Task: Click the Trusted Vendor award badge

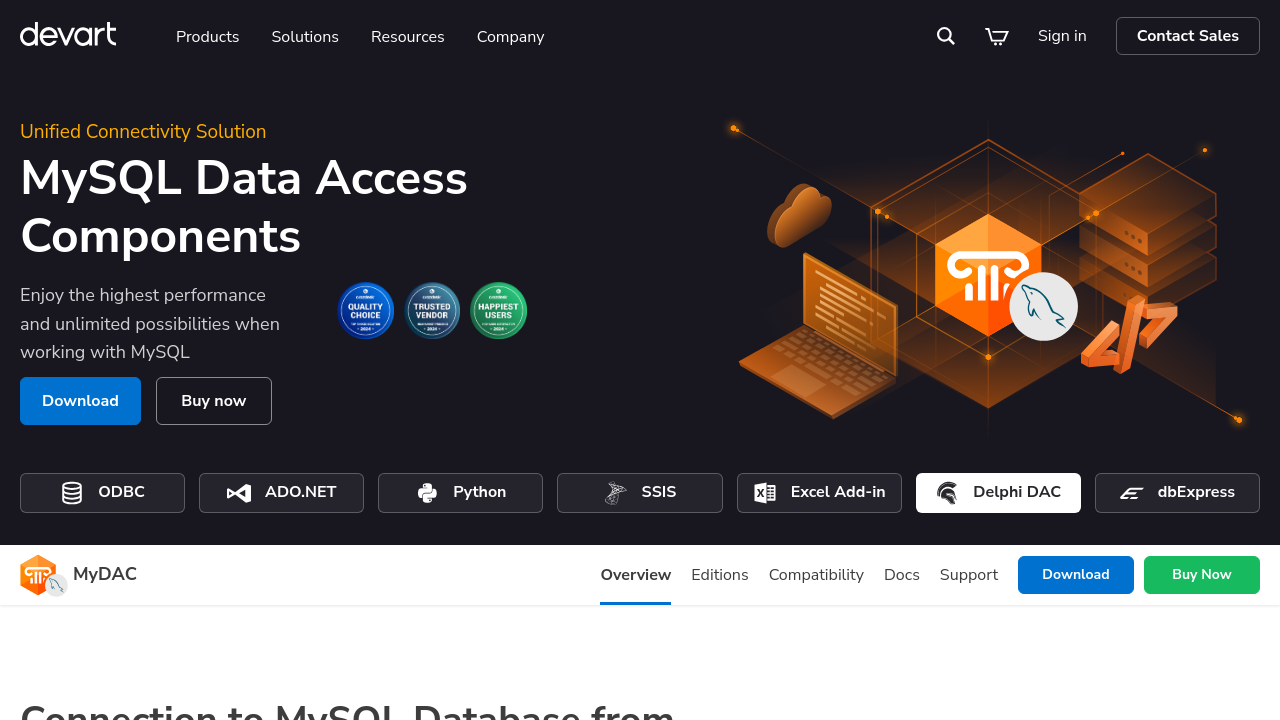Action: [x=432, y=310]
